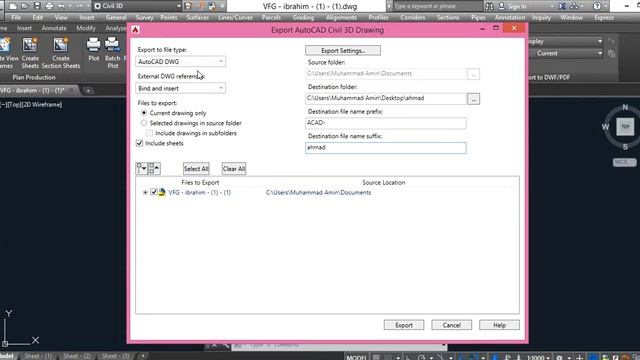Click the Export Settings button
The height and width of the screenshot is (360, 640).
(x=343, y=51)
